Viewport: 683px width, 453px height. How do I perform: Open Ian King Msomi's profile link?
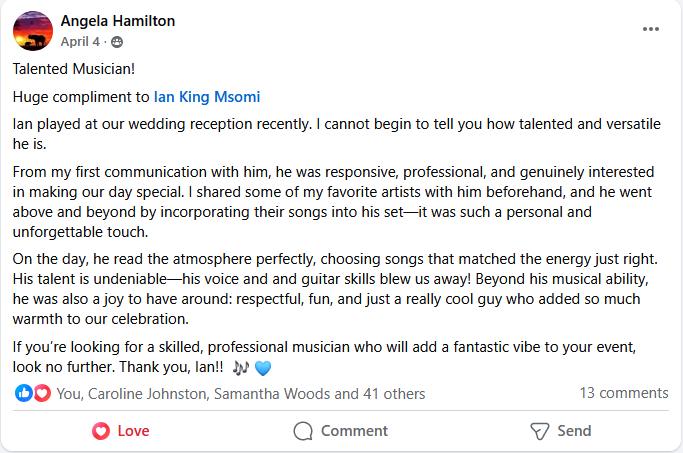[x=207, y=97]
